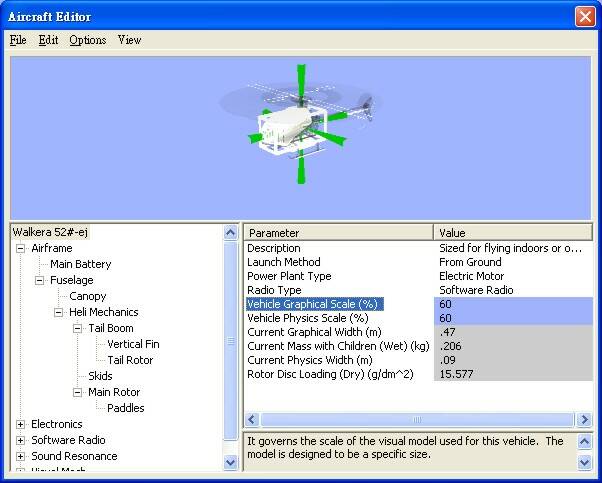The width and height of the screenshot is (602, 483).
Task: Select Main Battery in the tree
Action: pyautogui.click(x=81, y=264)
